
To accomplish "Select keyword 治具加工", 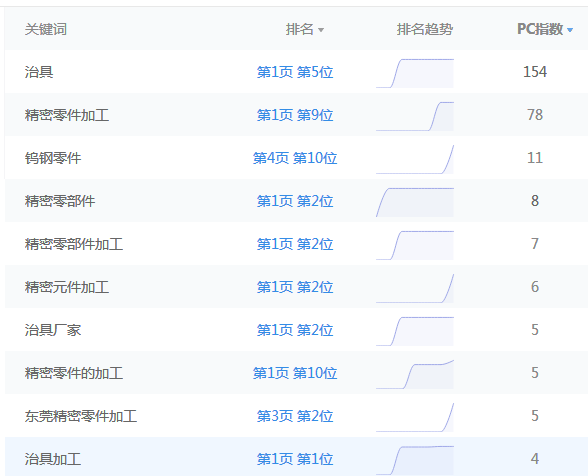I will (53, 459).
